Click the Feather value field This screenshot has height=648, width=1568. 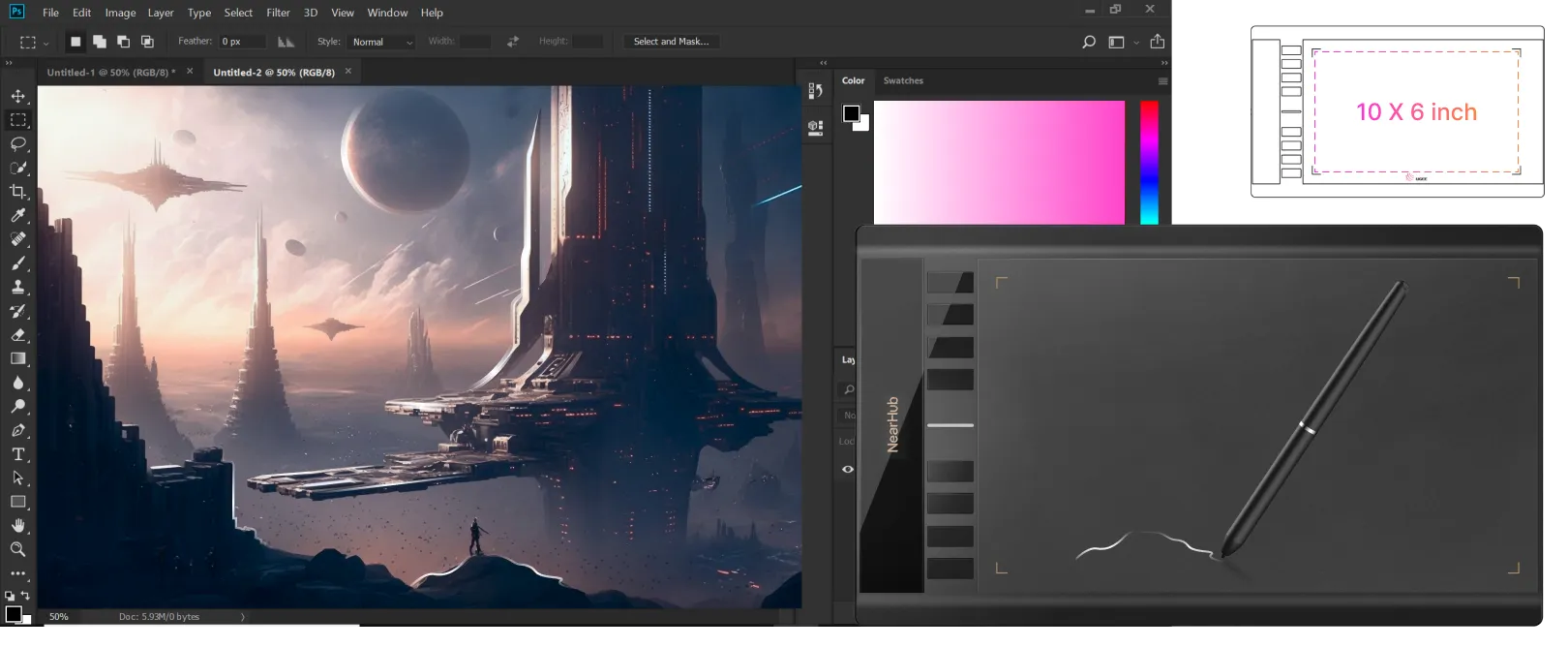[242, 42]
